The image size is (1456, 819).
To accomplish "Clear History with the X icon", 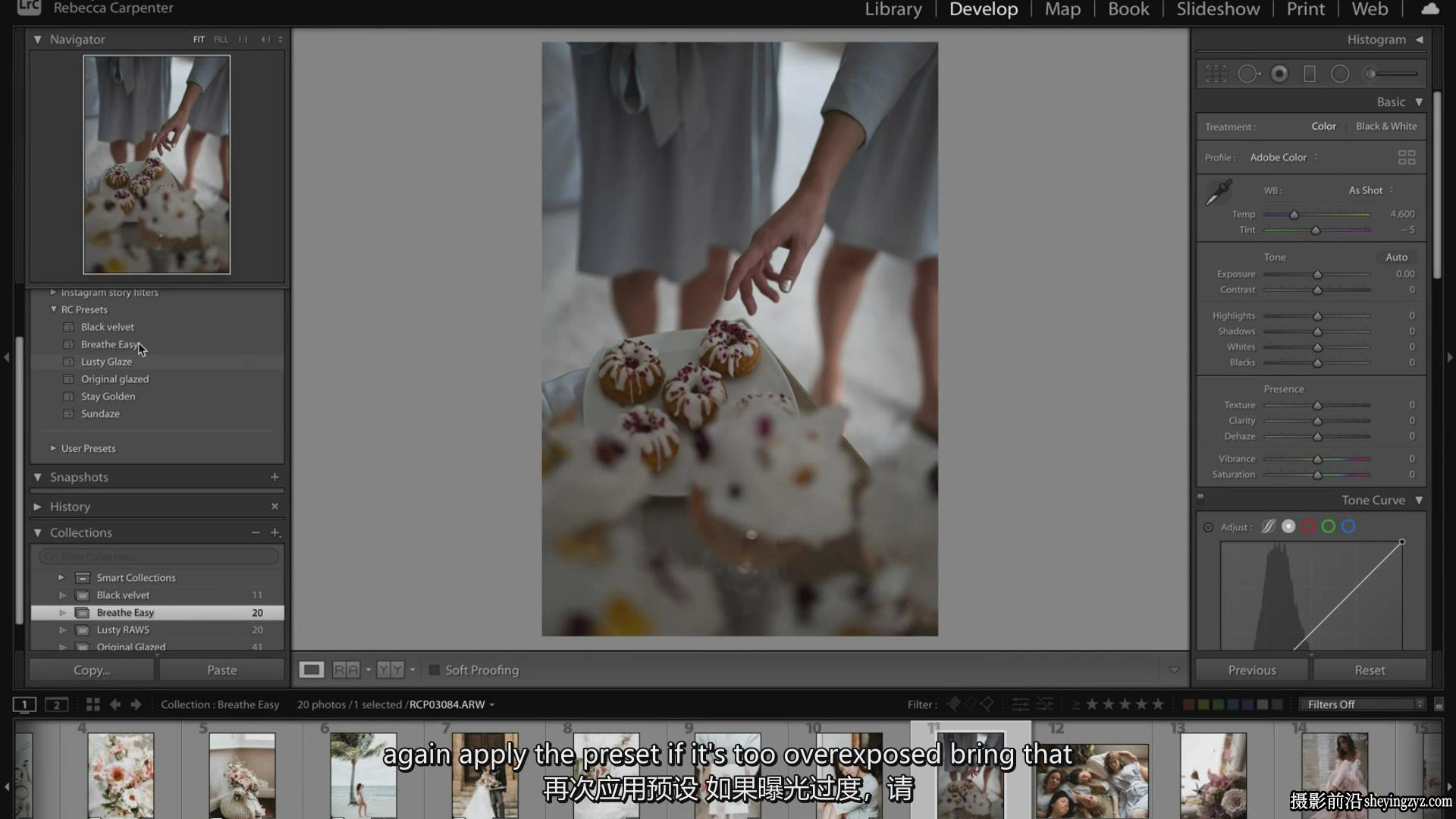I will (275, 506).
